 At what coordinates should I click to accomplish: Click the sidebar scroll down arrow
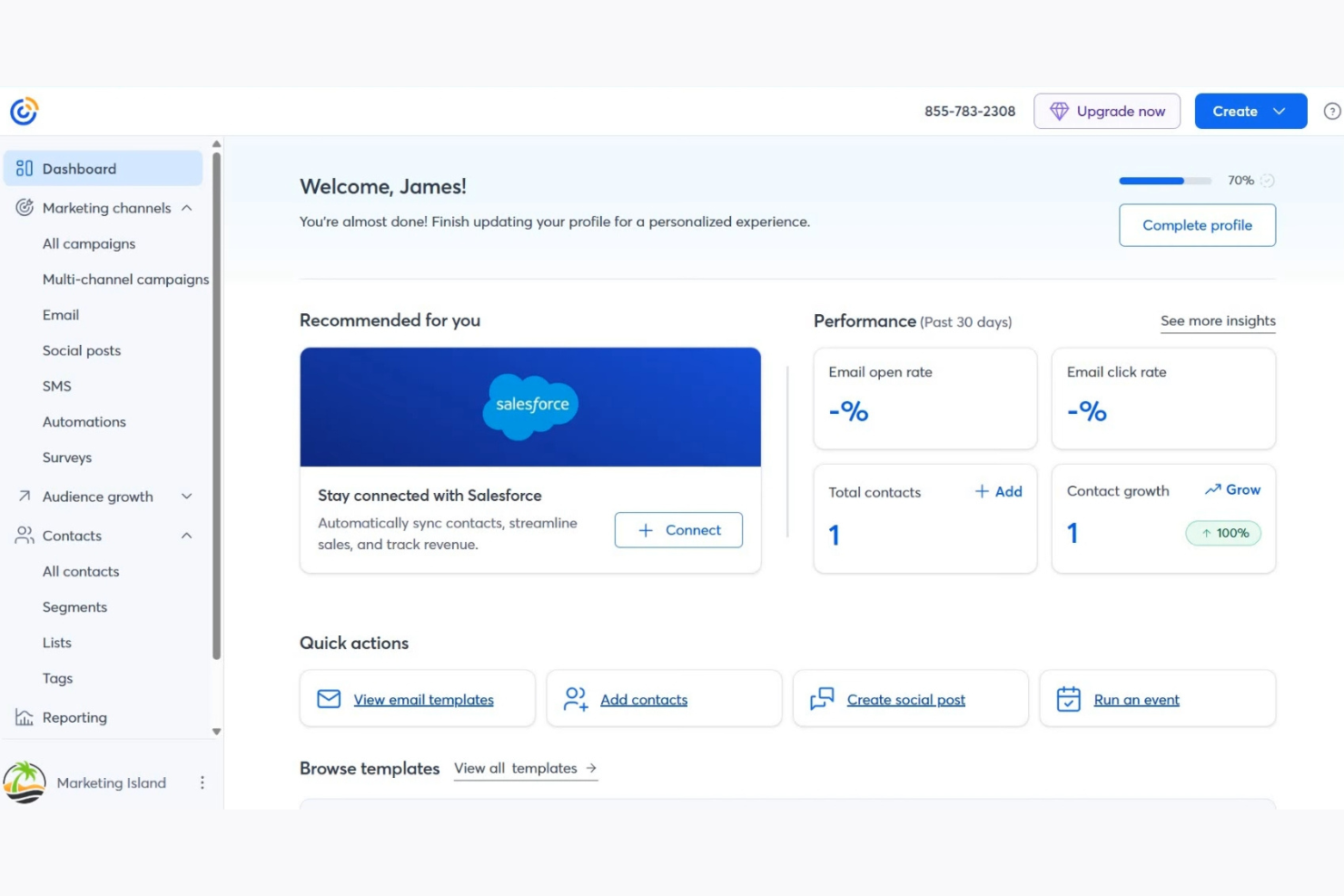tap(216, 732)
